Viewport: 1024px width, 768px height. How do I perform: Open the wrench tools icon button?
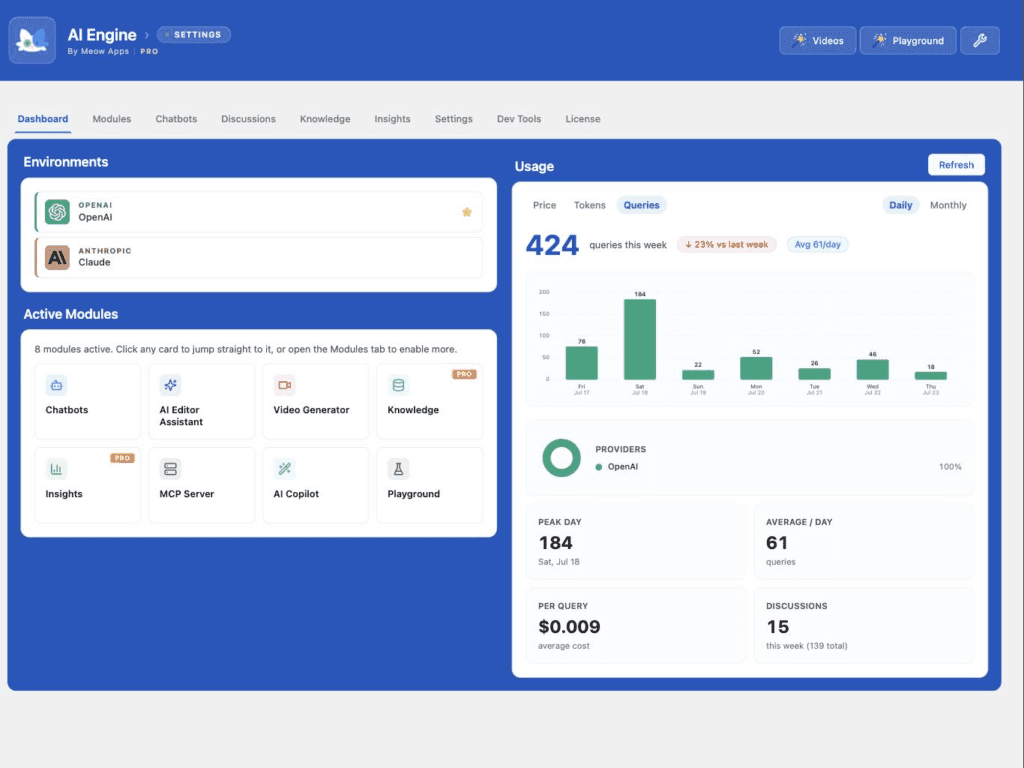click(980, 40)
